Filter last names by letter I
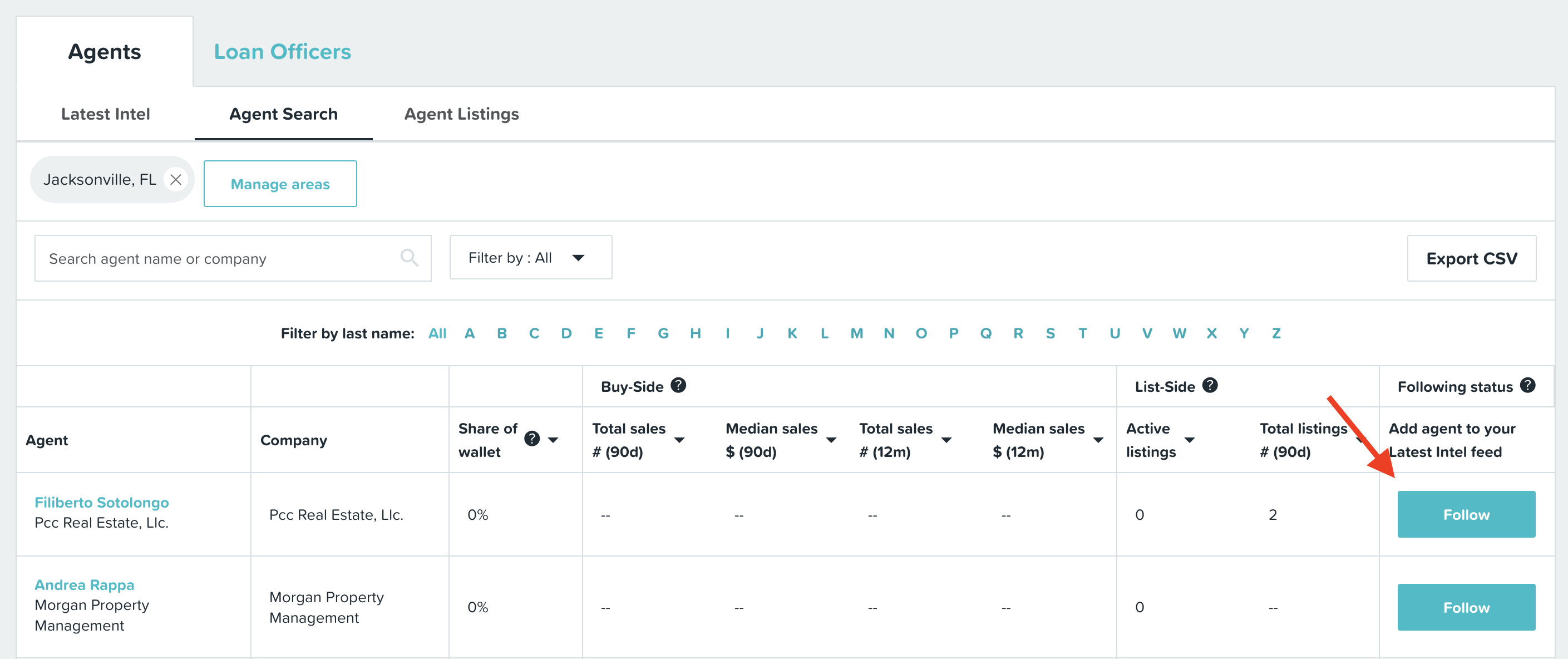This screenshot has height=659, width=1568. click(x=727, y=333)
